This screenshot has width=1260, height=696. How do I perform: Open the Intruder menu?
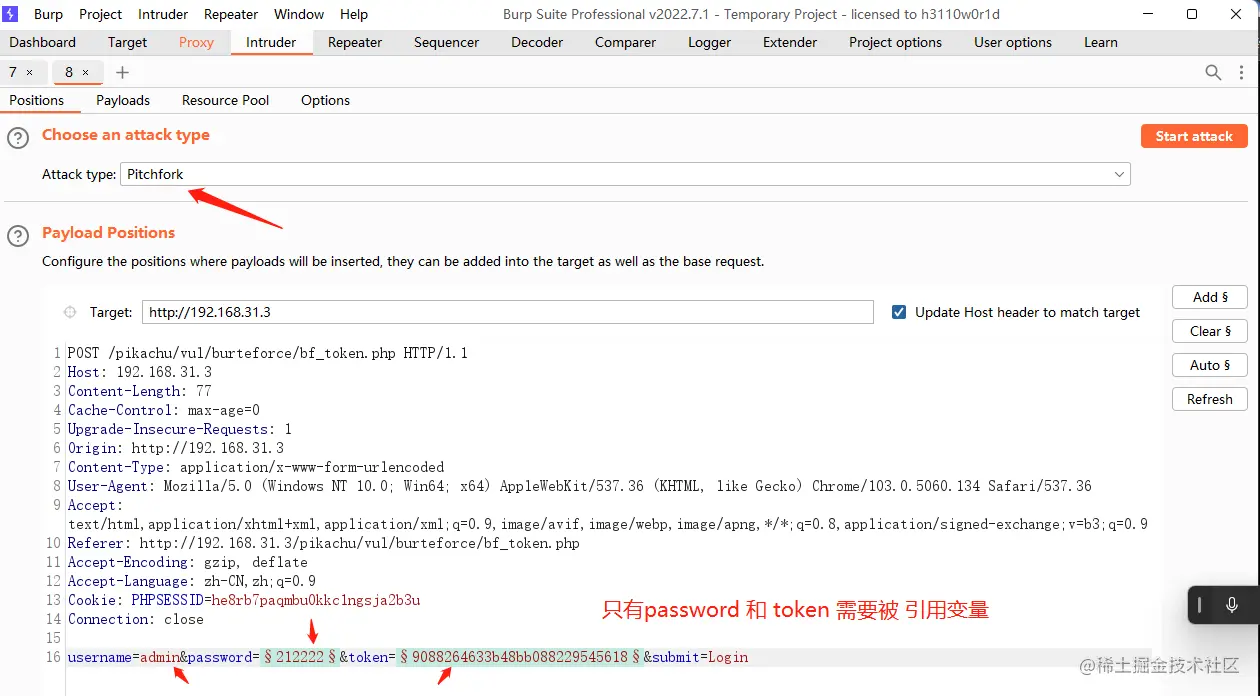(163, 14)
